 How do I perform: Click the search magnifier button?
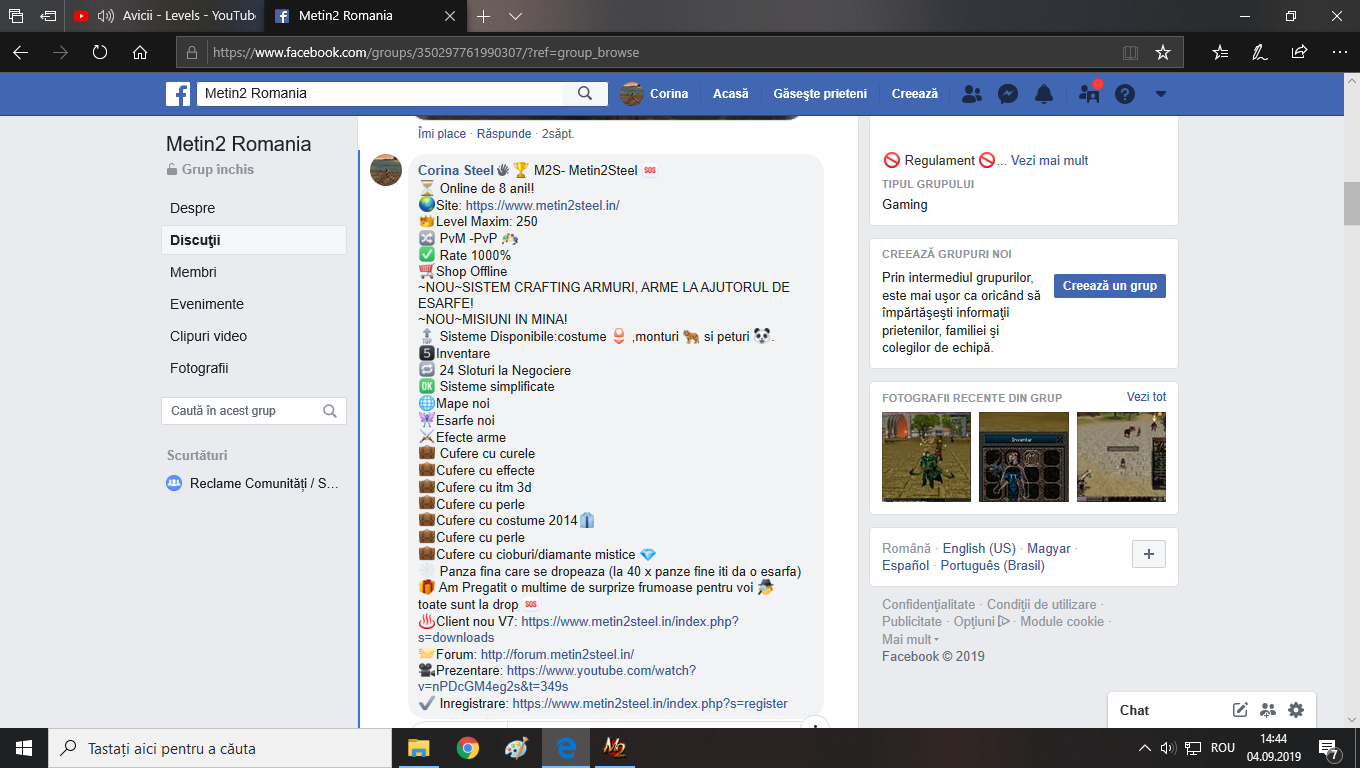click(585, 93)
